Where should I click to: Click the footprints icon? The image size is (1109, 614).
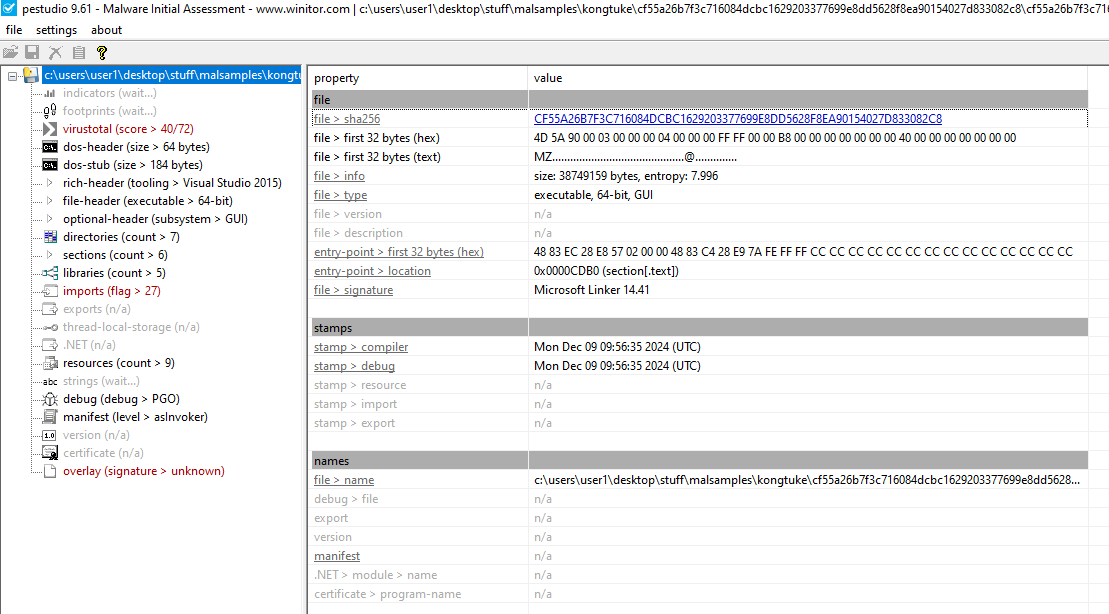click(x=50, y=111)
